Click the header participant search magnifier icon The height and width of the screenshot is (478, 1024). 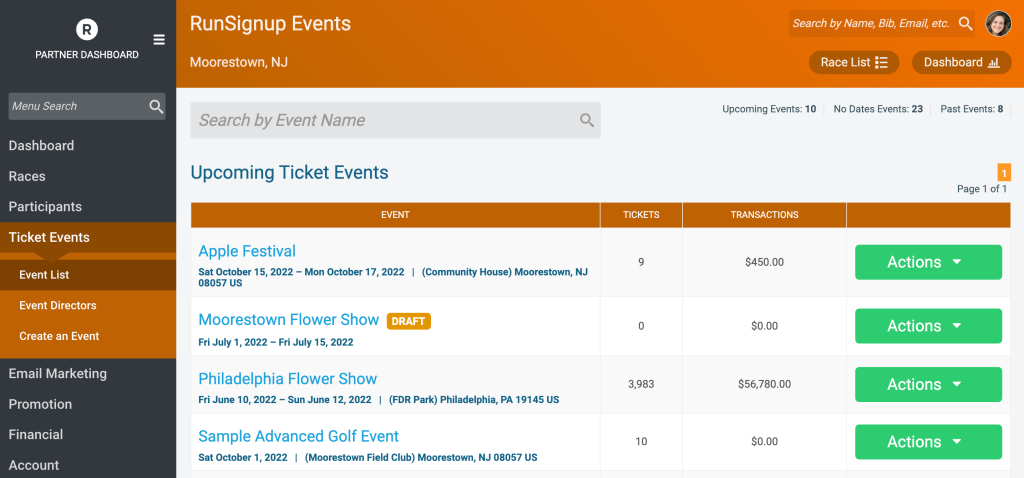[x=966, y=24]
